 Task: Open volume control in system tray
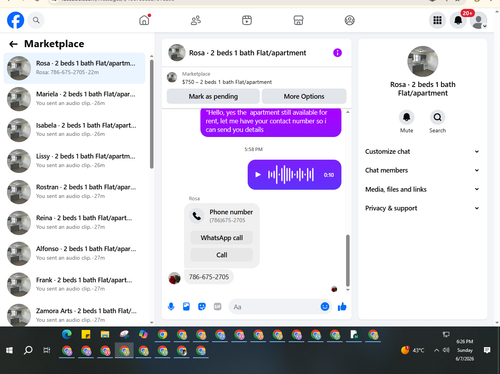pos(446,350)
